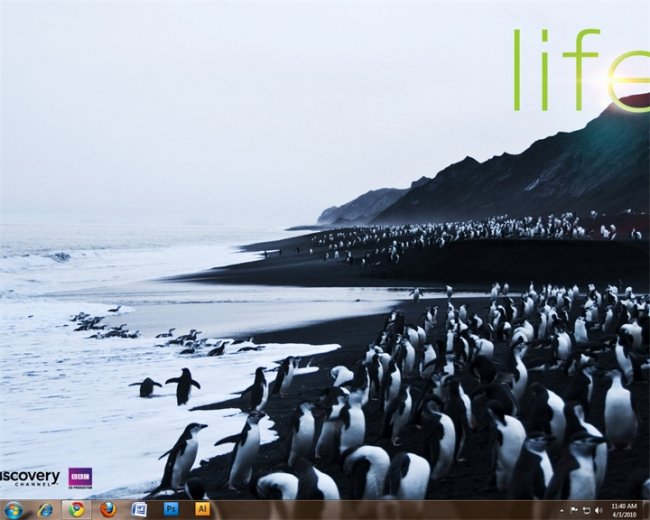Screen dimensions: 650x520
Task: Open the Action Center flag icon
Action: click(573, 510)
